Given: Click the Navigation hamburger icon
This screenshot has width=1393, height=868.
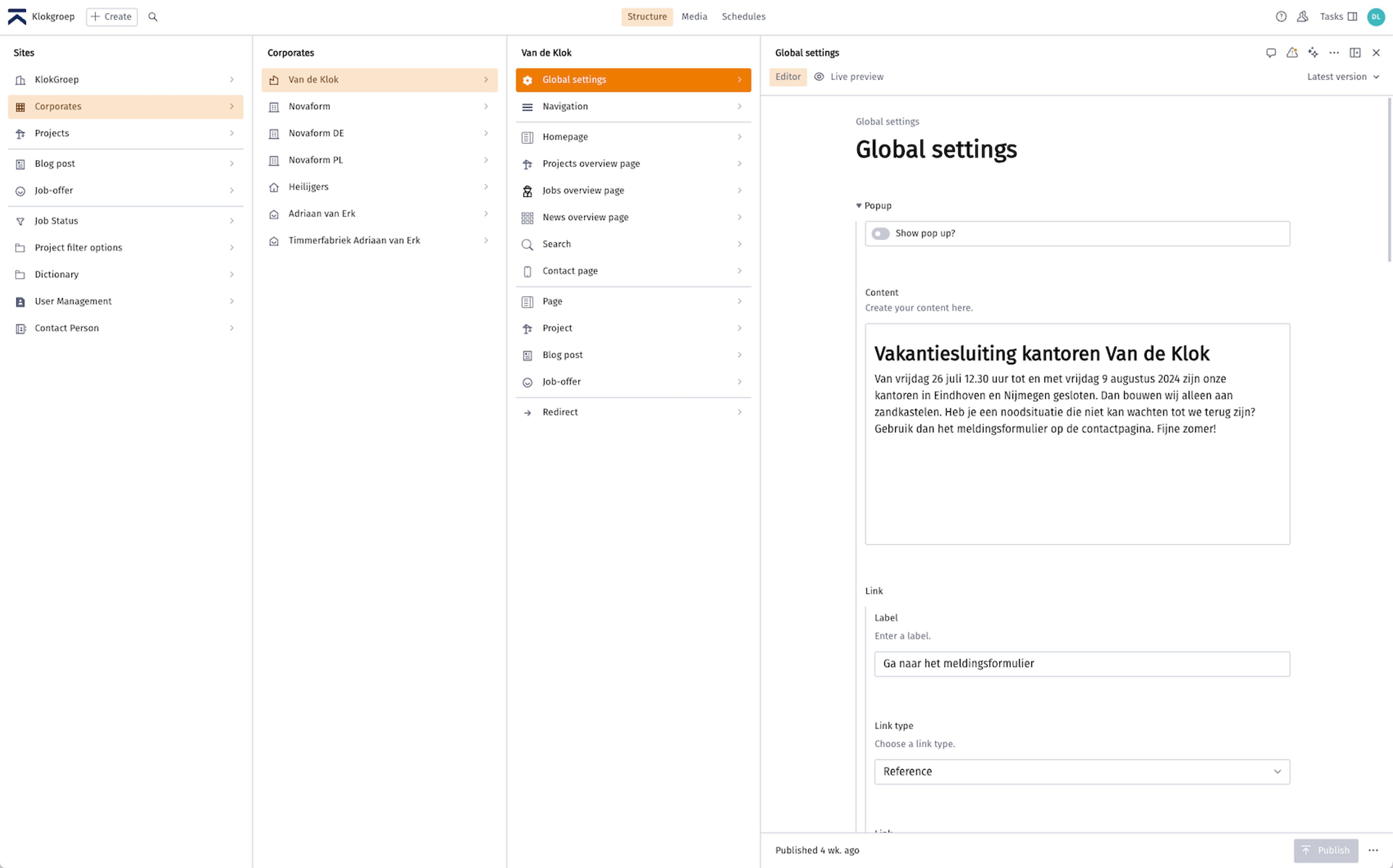Looking at the screenshot, I should tap(527, 107).
